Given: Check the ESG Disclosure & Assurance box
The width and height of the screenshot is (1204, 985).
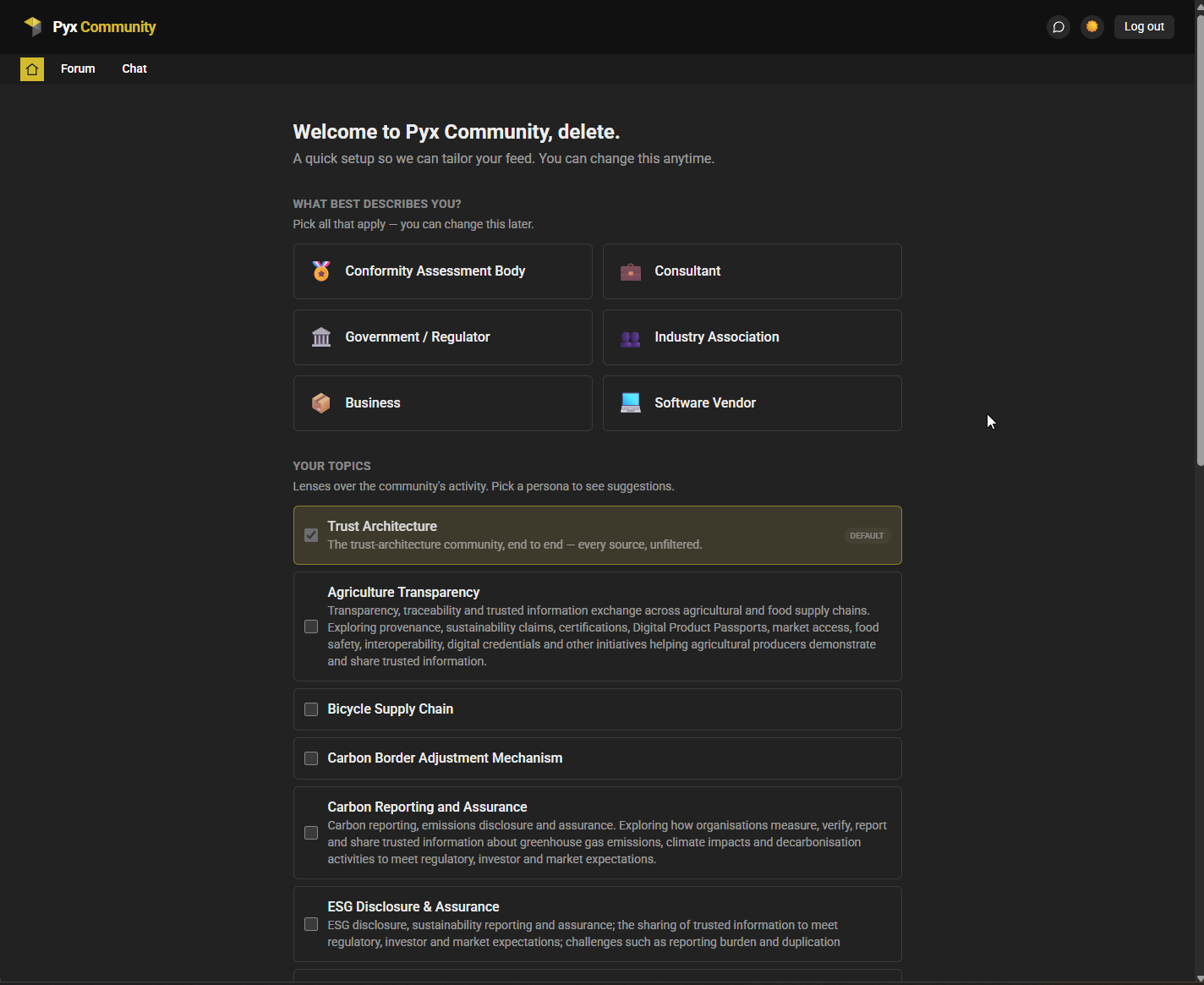Looking at the screenshot, I should (311, 924).
